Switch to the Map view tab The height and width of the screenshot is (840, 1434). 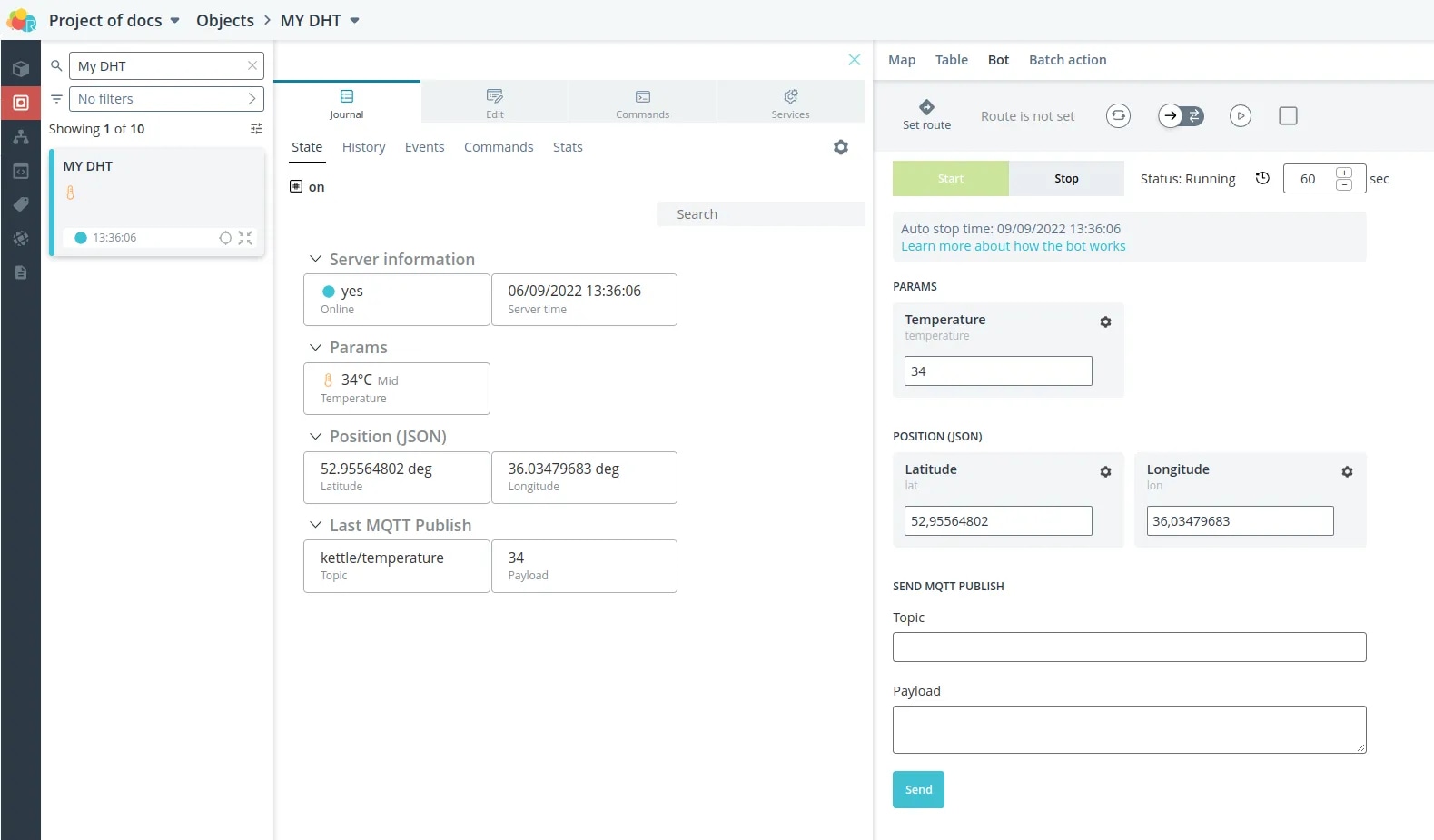point(902,60)
